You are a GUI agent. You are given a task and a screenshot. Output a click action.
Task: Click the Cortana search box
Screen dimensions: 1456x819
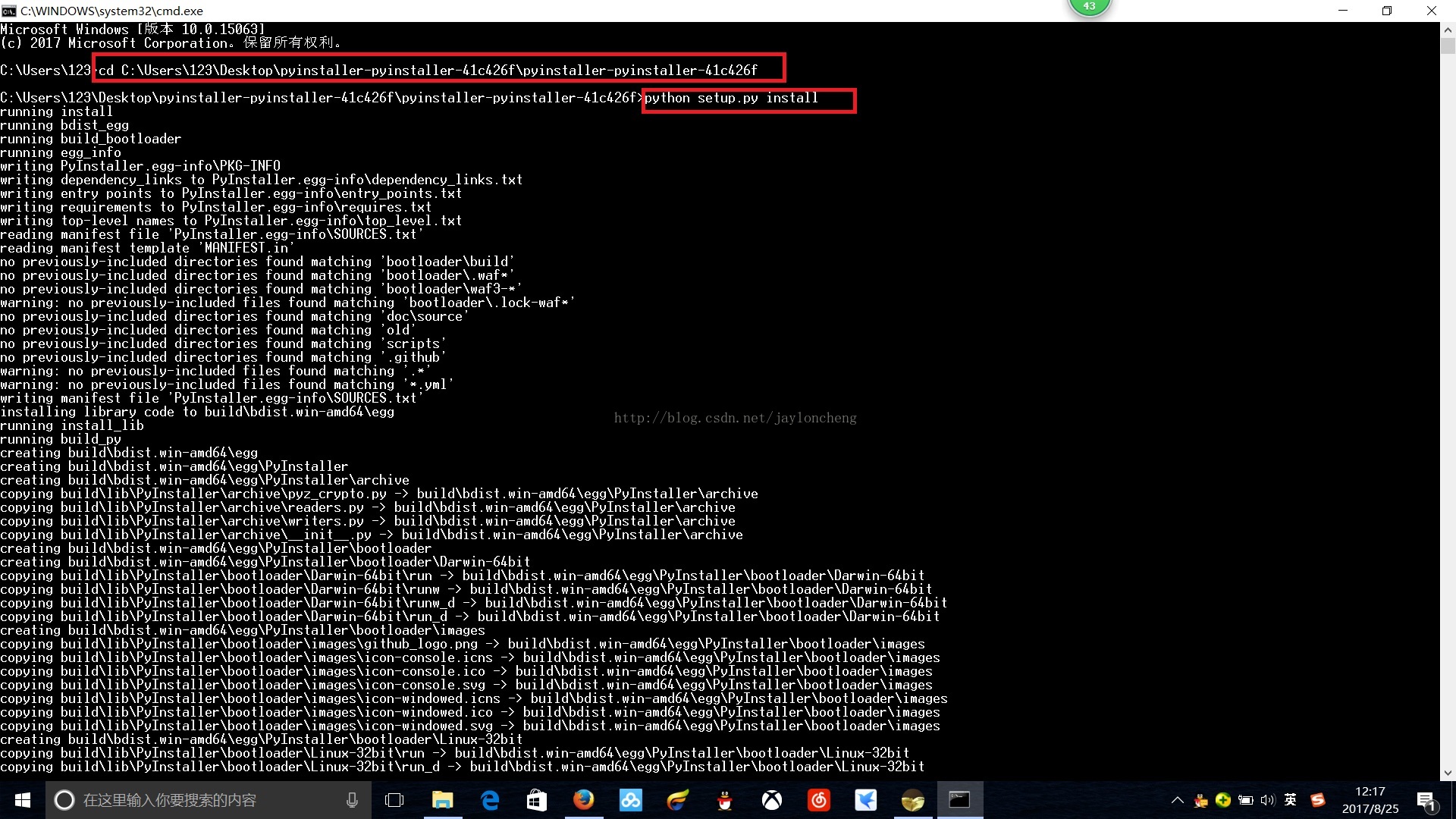coord(209,800)
